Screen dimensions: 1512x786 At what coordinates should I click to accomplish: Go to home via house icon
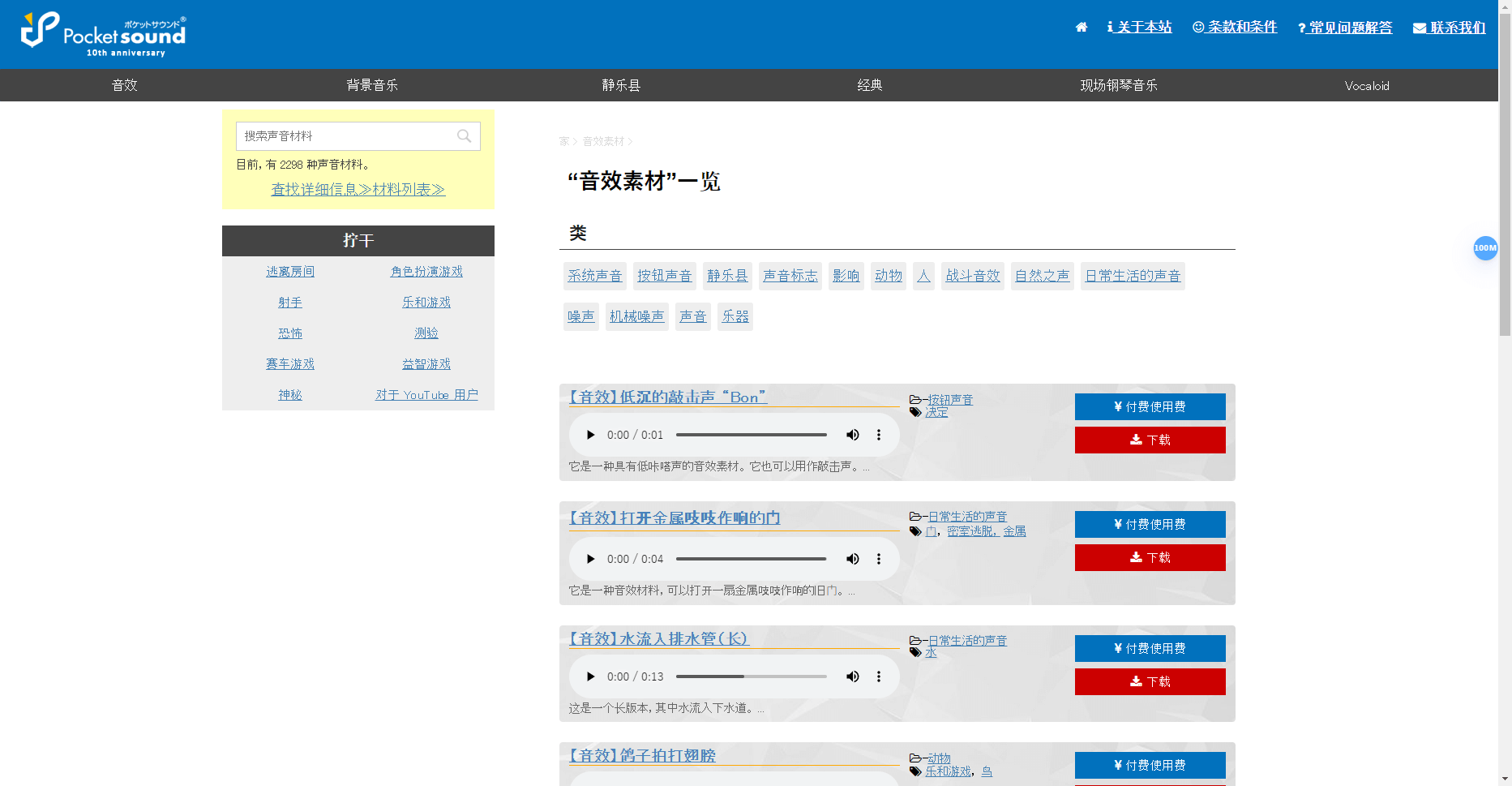(x=1081, y=28)
